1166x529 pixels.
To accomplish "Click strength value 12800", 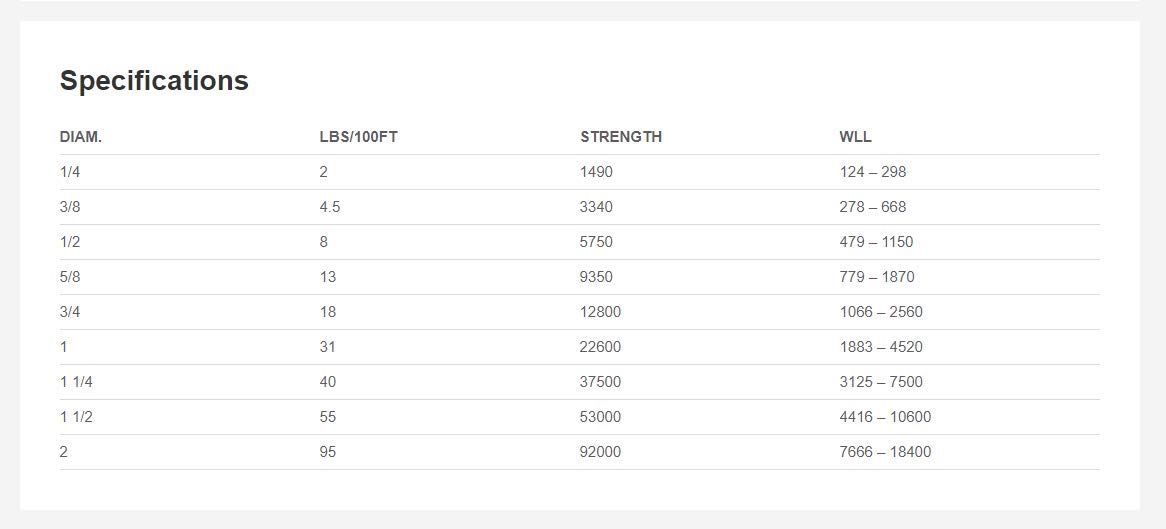I will pyautogui.click(x=600, y=312).
